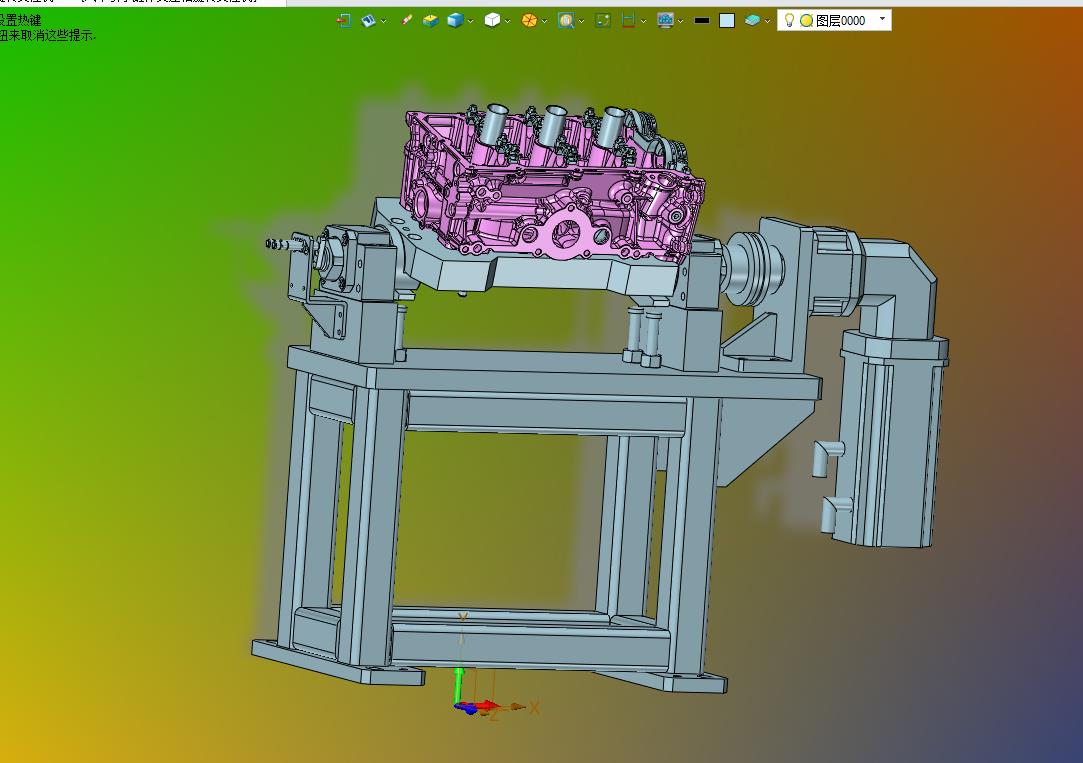Click the blue and red dimension measure icon
The width and height of the screenshot is (1083, 763).
click(x=628, y=21)
